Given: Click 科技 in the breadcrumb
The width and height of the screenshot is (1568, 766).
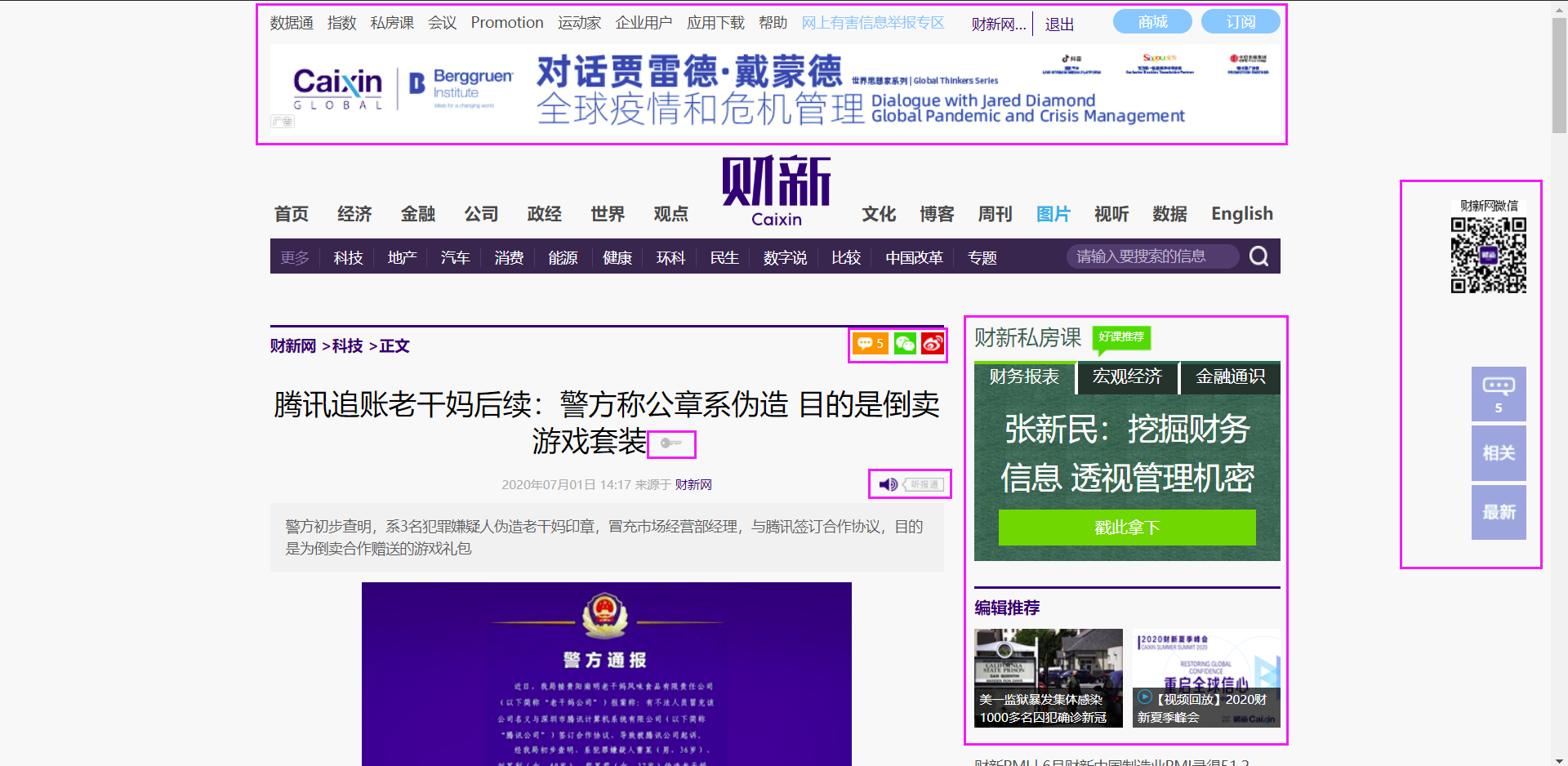Looking at the screenshot, I should point(347,345).
